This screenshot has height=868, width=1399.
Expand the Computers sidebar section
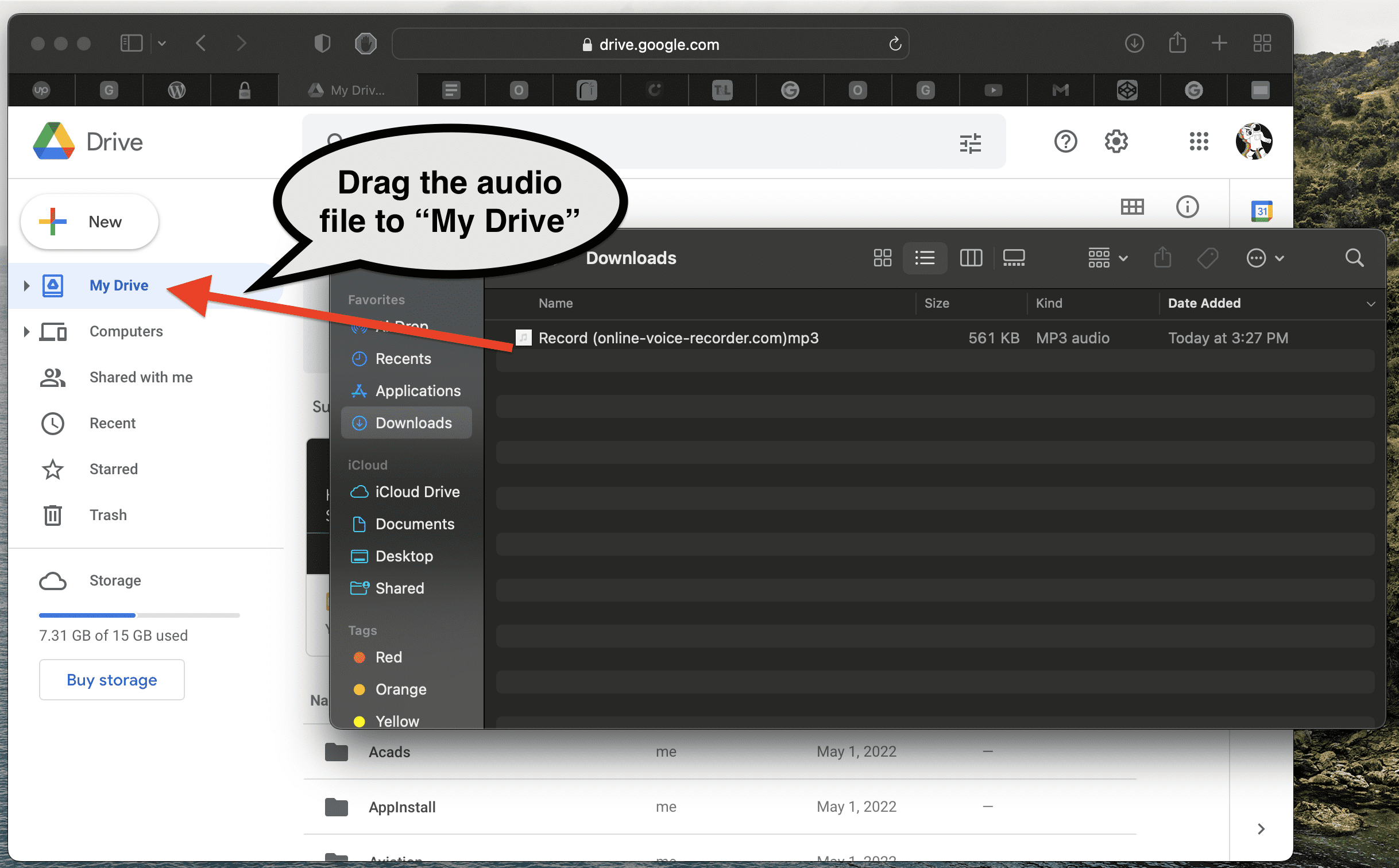click(26, 331)
